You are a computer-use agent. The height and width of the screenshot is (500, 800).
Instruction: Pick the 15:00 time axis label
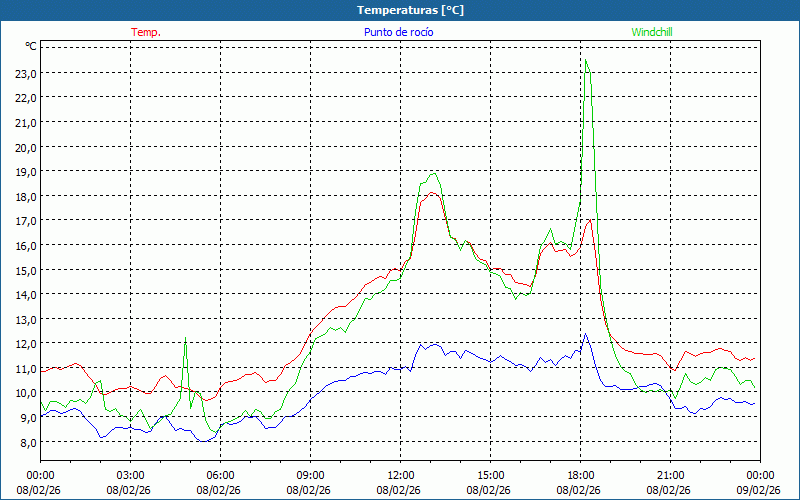click(490, 475)
